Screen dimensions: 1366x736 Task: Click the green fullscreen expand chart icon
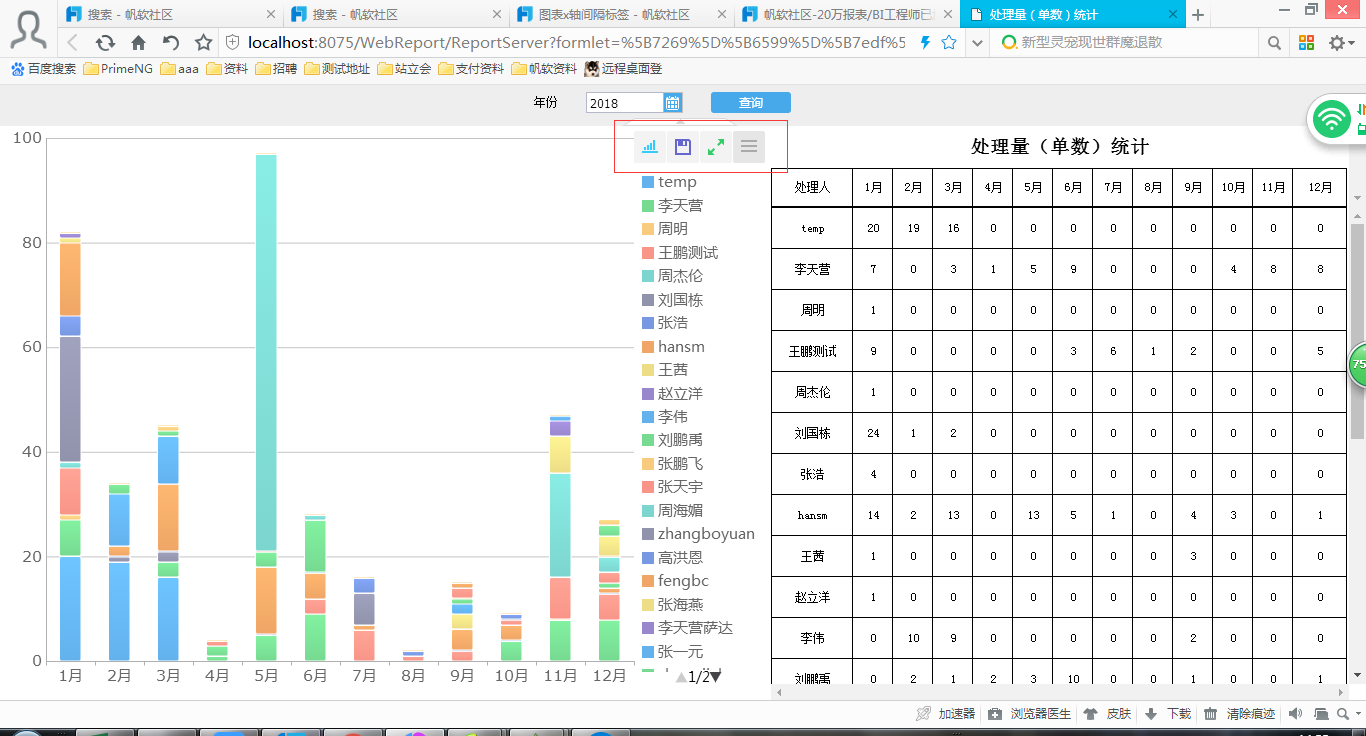point(716,147)
